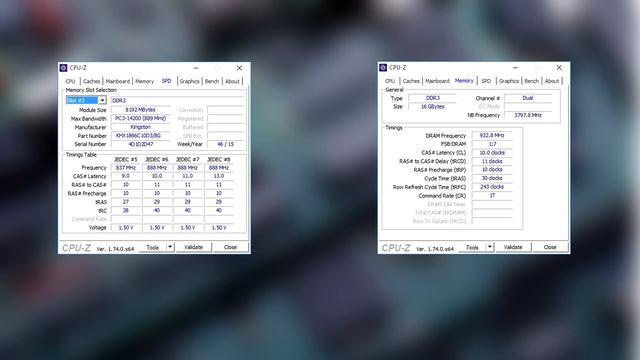Click Size value 16 GBytes
Image resolution: width=640 pixels, height=360 pixels.
pyautogui.click(x=433, y=107)
